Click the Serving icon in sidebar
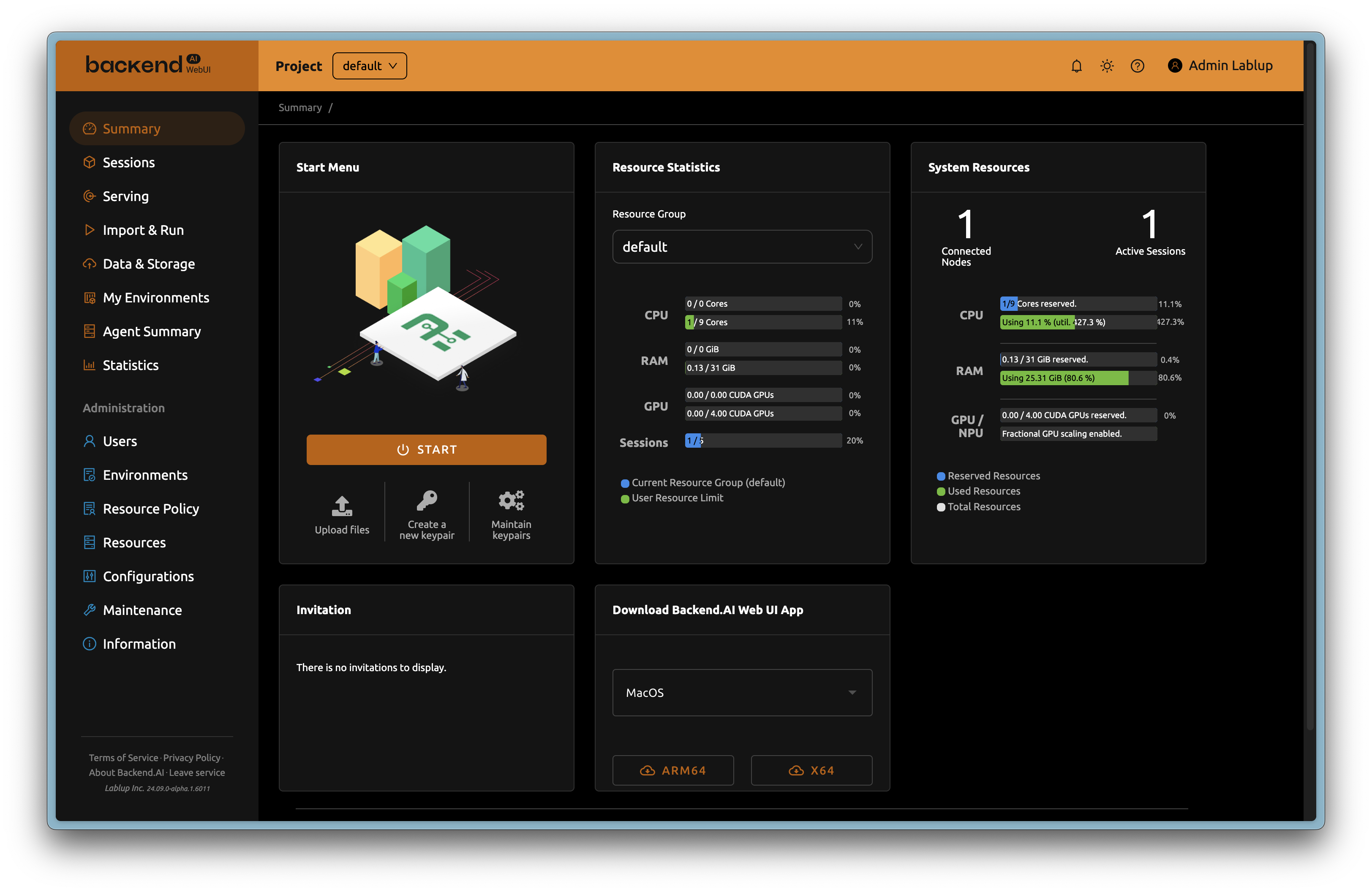This screenshot has height=892, width=1372. (x=90, y=196)
